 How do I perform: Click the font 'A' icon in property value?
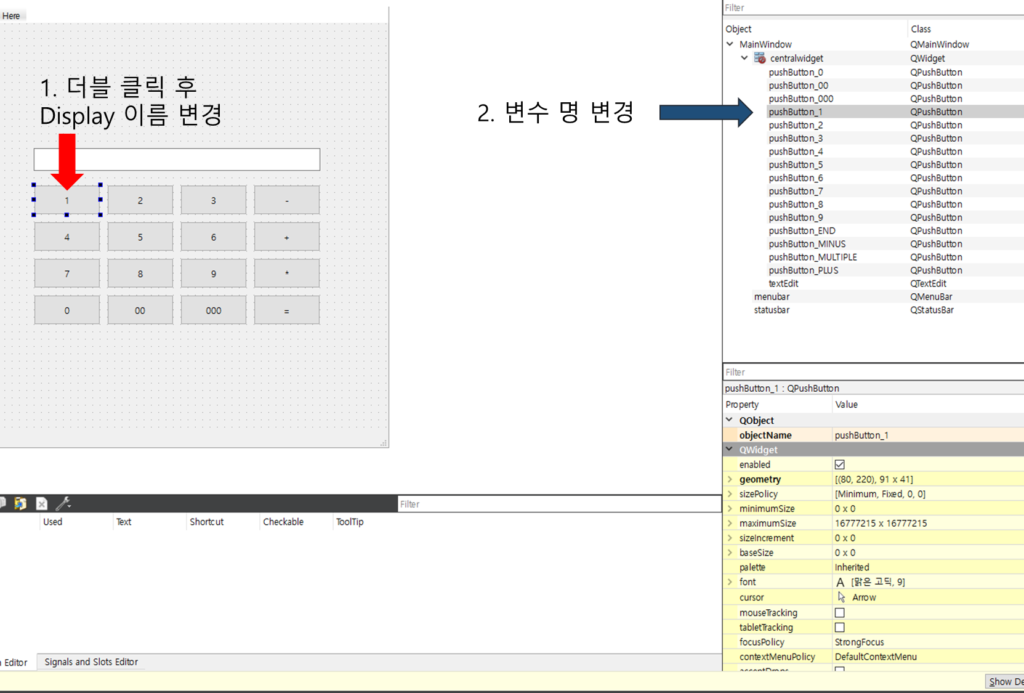tap(840, 582)
